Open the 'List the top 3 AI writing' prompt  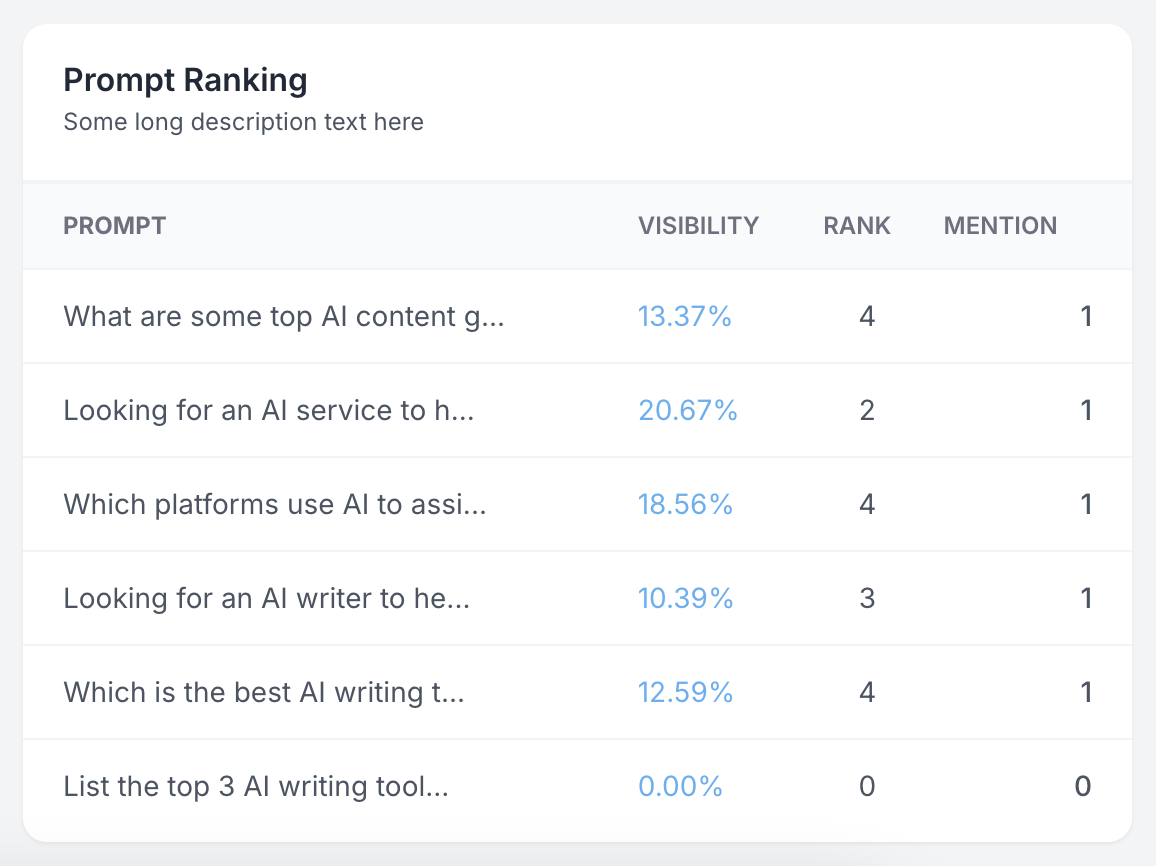[x=256, y=787]
